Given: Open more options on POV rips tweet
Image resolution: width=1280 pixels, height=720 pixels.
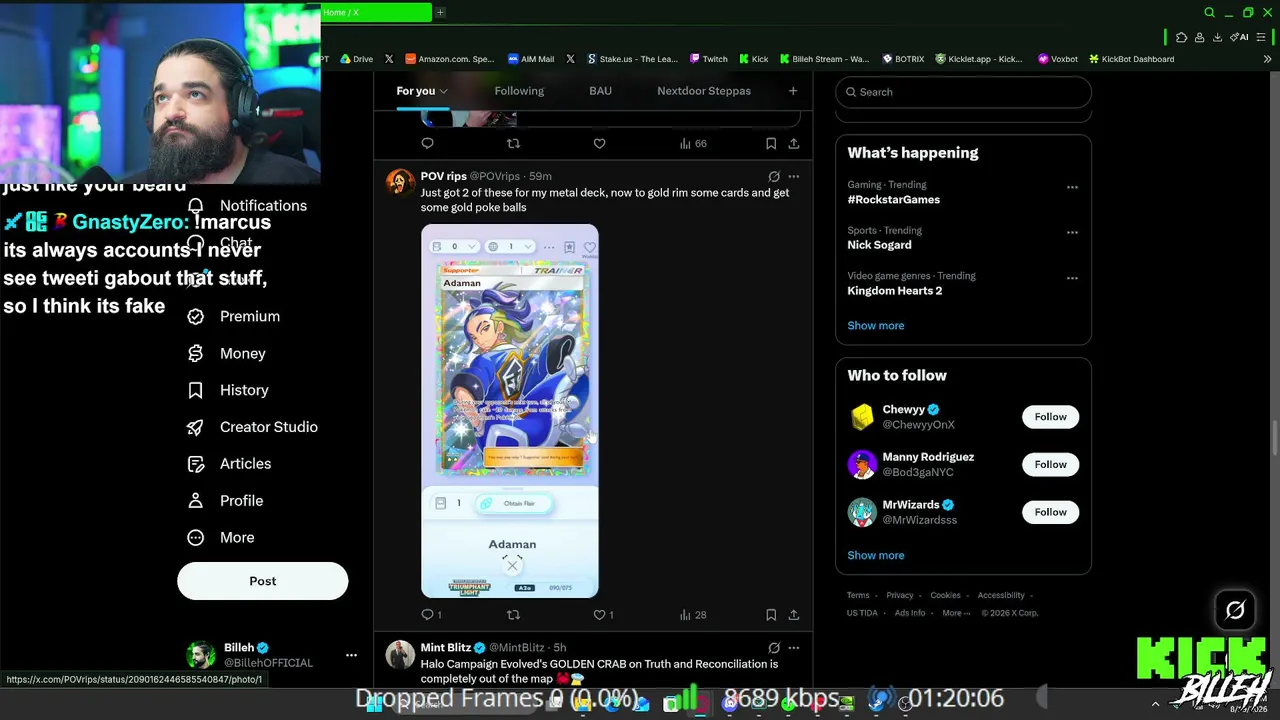Looking at the screenshot, I should click(793, 176).
